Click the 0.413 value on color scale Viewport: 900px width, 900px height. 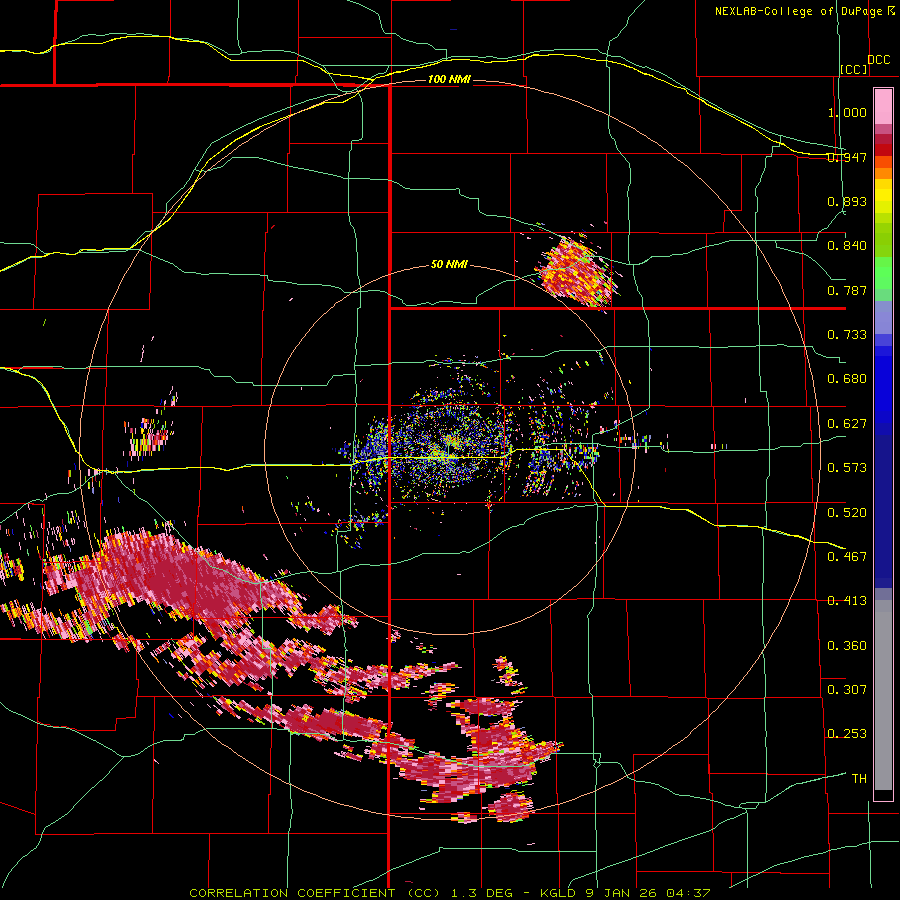tap(847, 601)
